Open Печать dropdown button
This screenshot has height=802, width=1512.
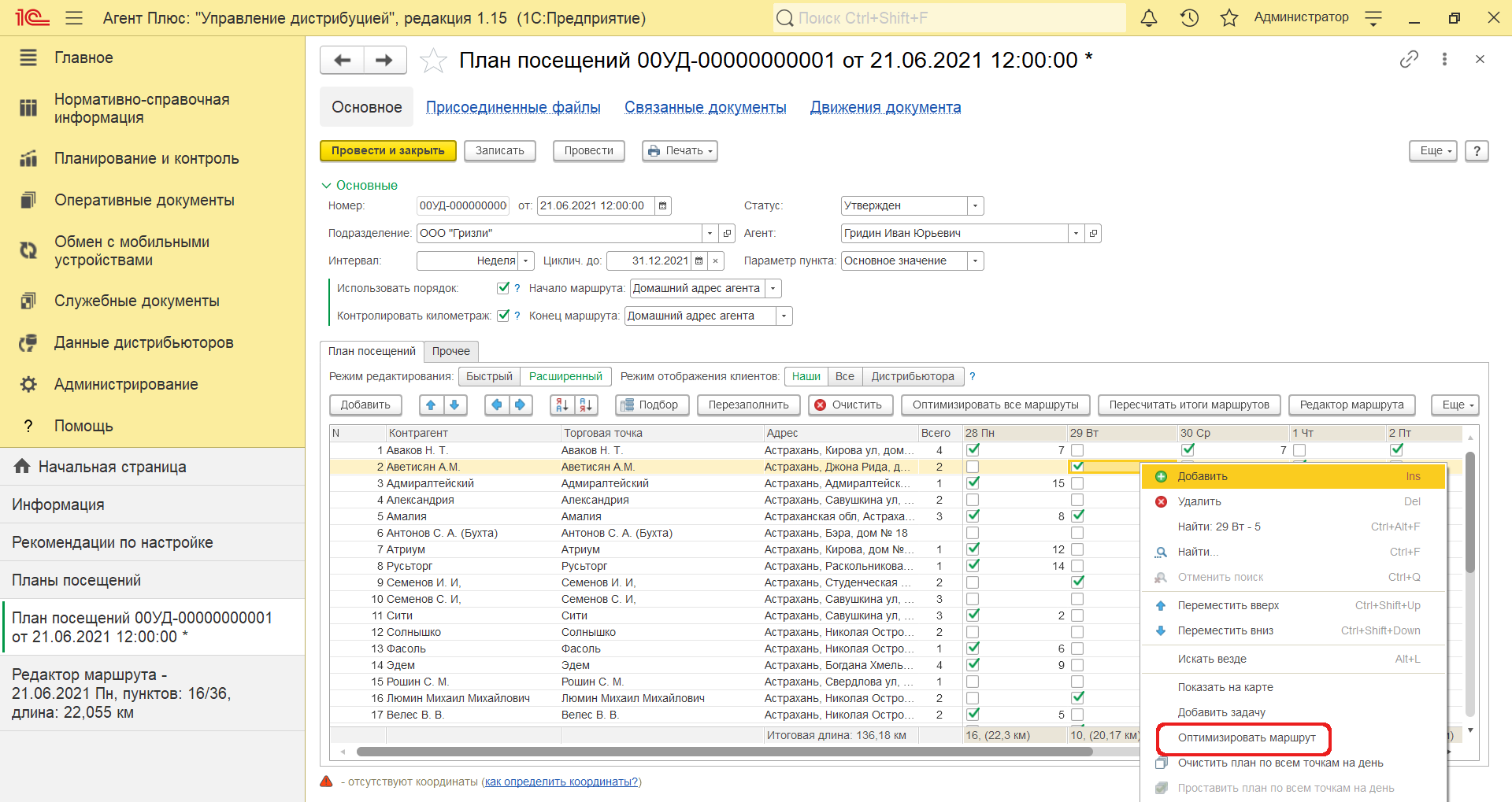(x=680, y=151)
